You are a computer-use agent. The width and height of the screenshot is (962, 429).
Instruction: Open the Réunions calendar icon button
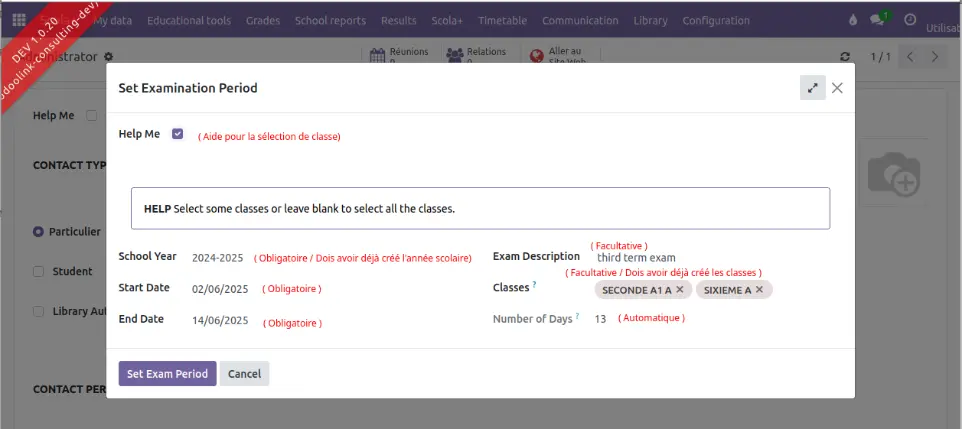coord(377,56)
